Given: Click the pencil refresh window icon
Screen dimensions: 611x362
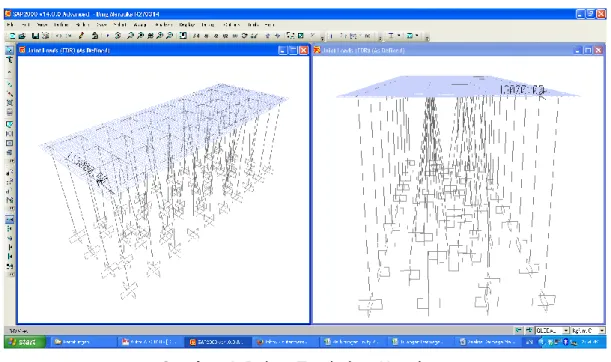Looking at the screenshot, I should pos(81,36).
